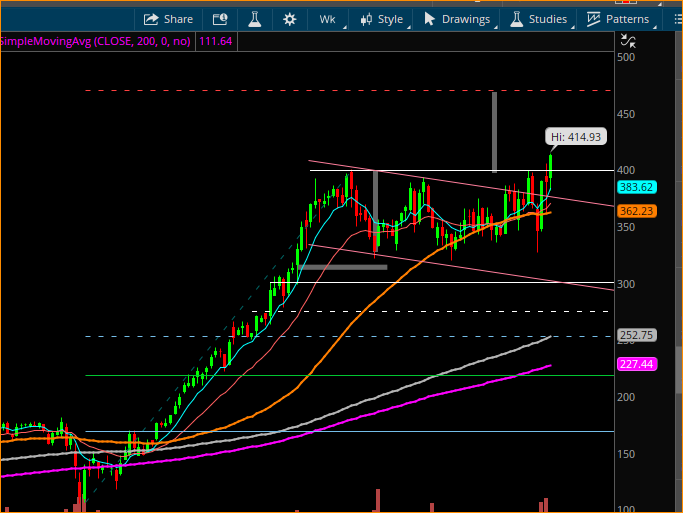This screenshot has width=683, height=513.
Task: Open the Patterns menu
Action: 618,19
